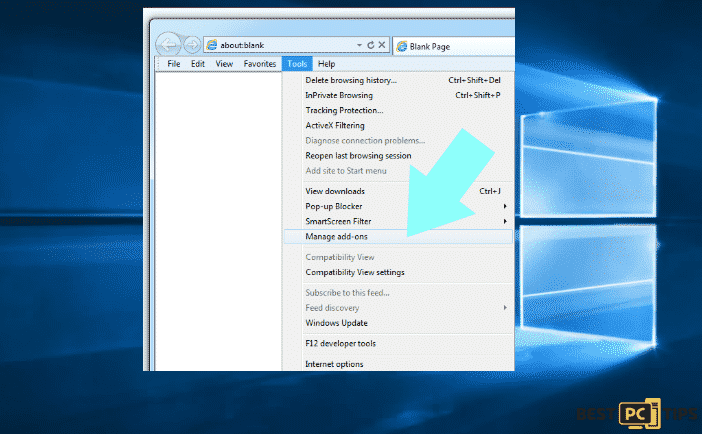This screenshot has height=434, width=702.
Task: Click the Internet Explorer icon beside about:blank
Action: point(212,45)
